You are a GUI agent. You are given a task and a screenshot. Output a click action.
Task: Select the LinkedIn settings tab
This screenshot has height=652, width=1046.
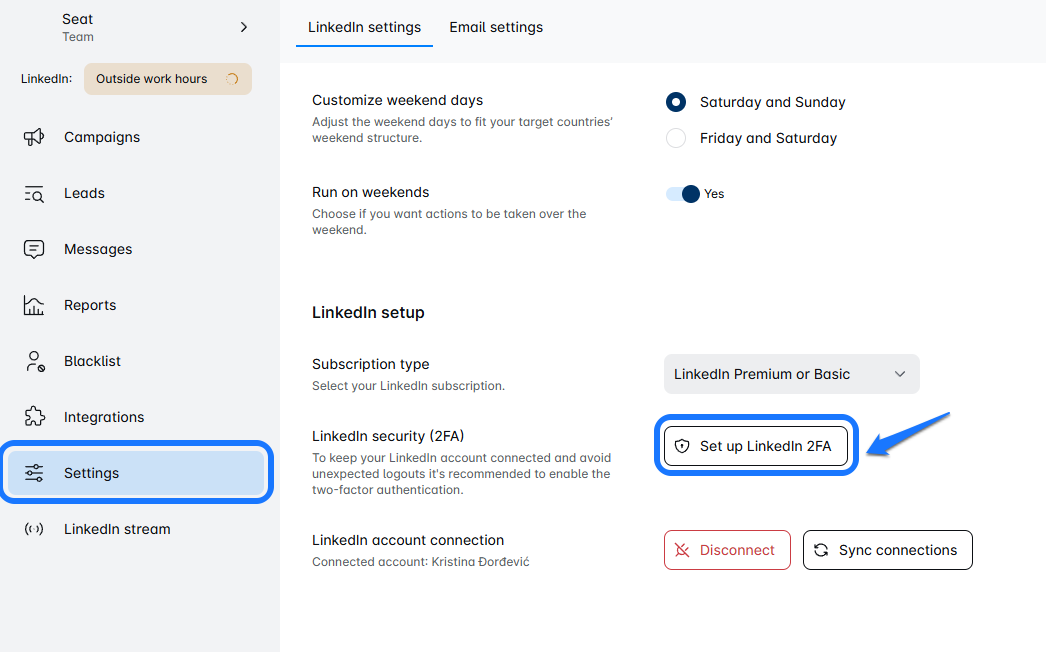click(x=364, y=27)
